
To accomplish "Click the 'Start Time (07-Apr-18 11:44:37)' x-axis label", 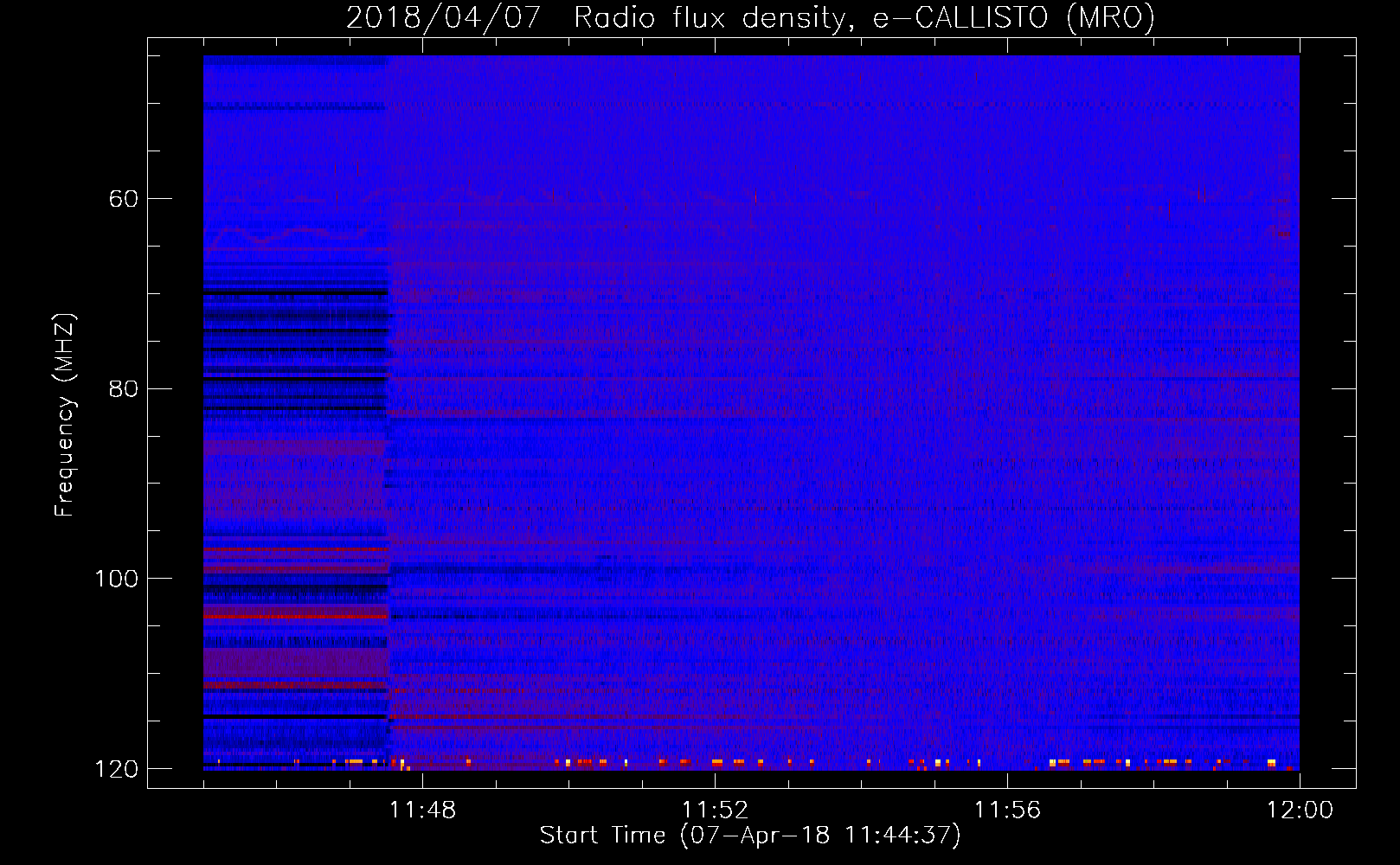I will click(x=750, y=836).
